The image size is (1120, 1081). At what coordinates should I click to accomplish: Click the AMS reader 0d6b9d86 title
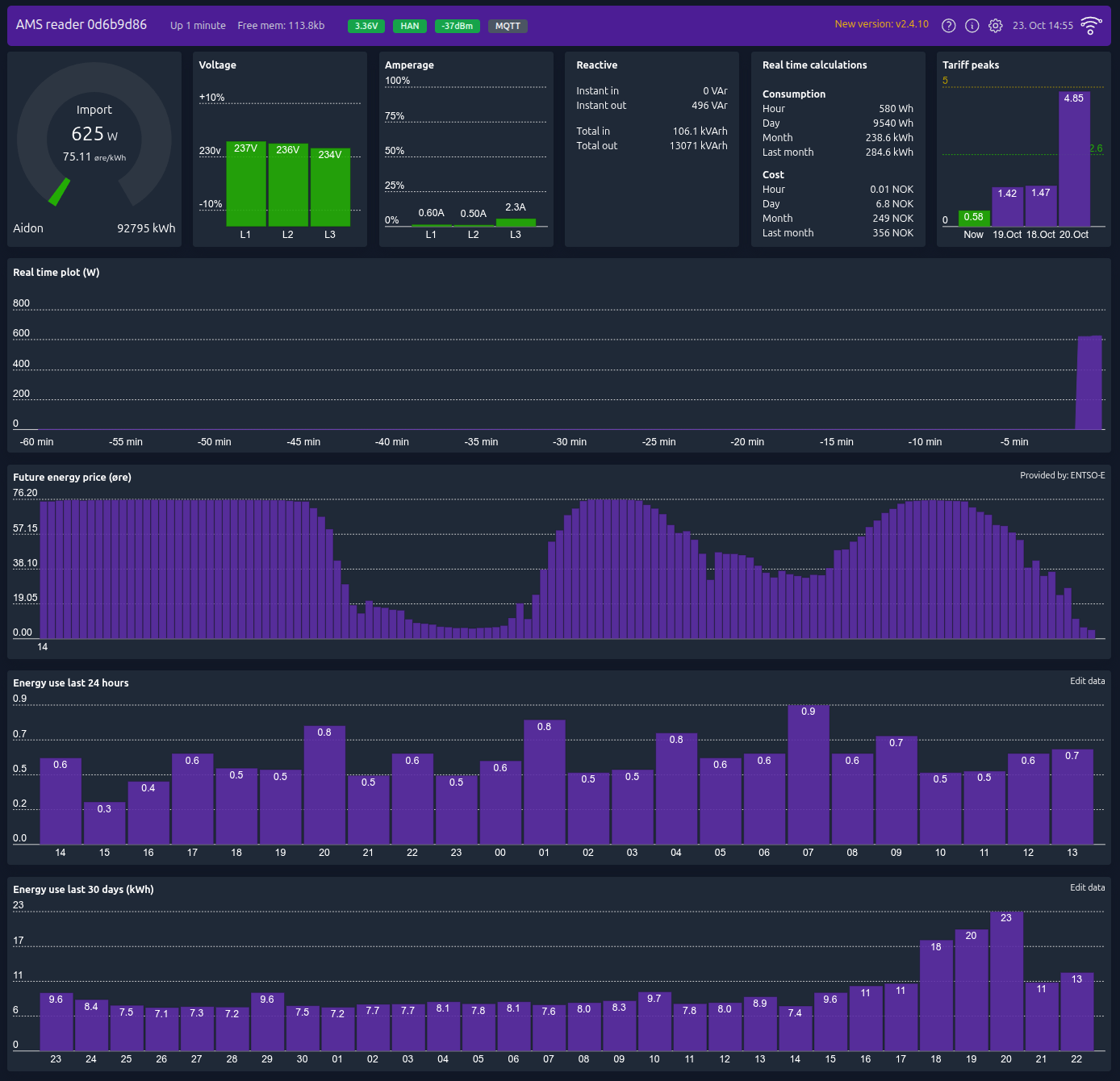[81, 25]
